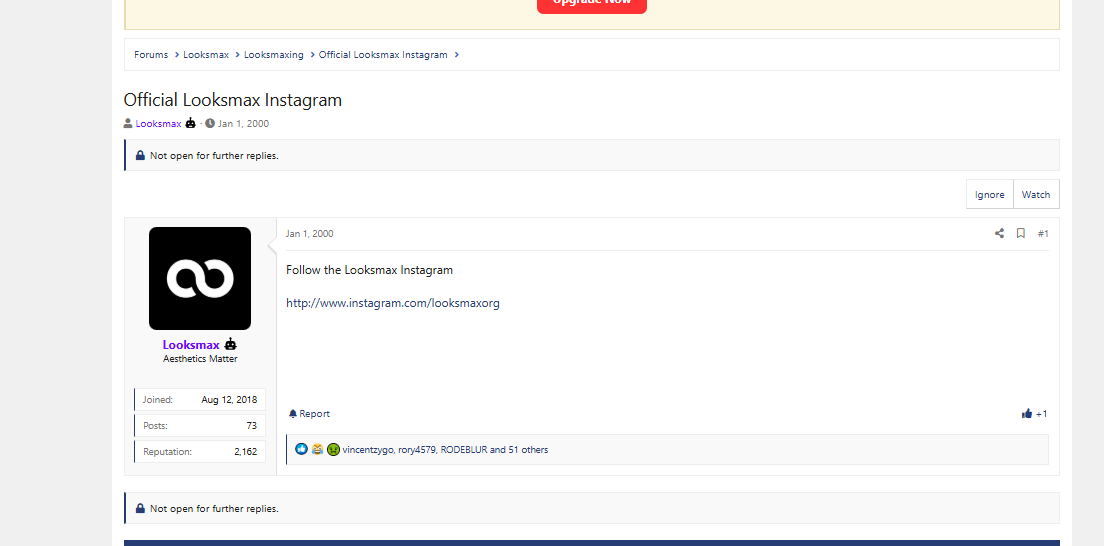The image size is (1104, 546).
Task: Share this post via share icon
Action: 999,233
